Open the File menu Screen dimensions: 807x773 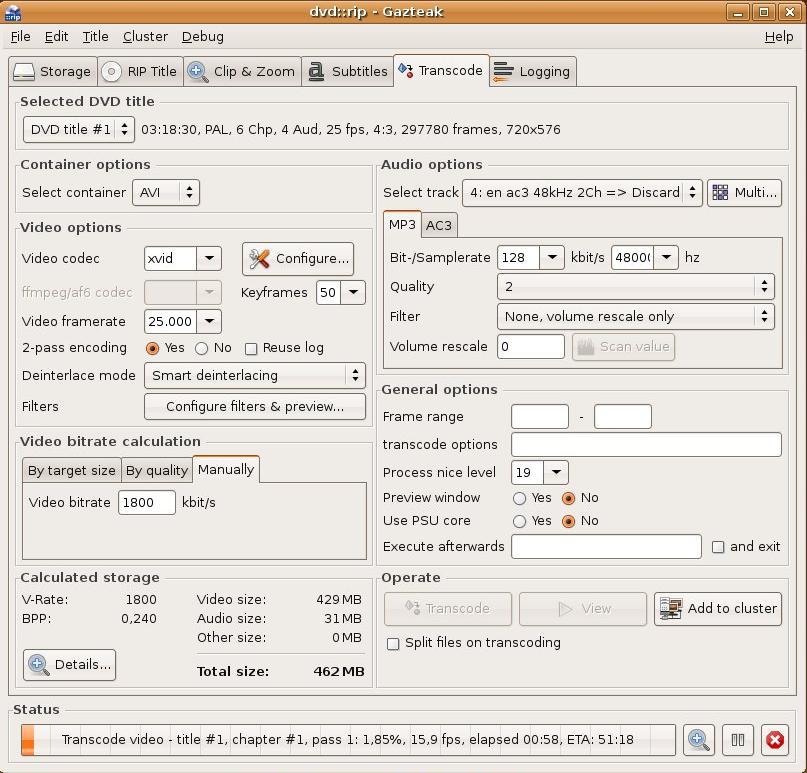(21, 37)
